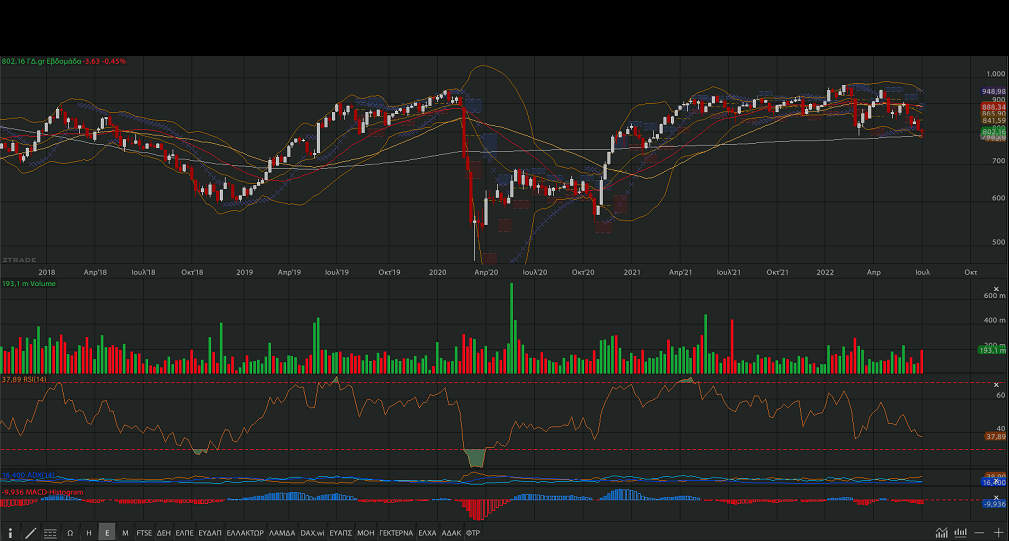Click the 37,89 RSI value tag
1009x541 pixels.
pos(995,436)
